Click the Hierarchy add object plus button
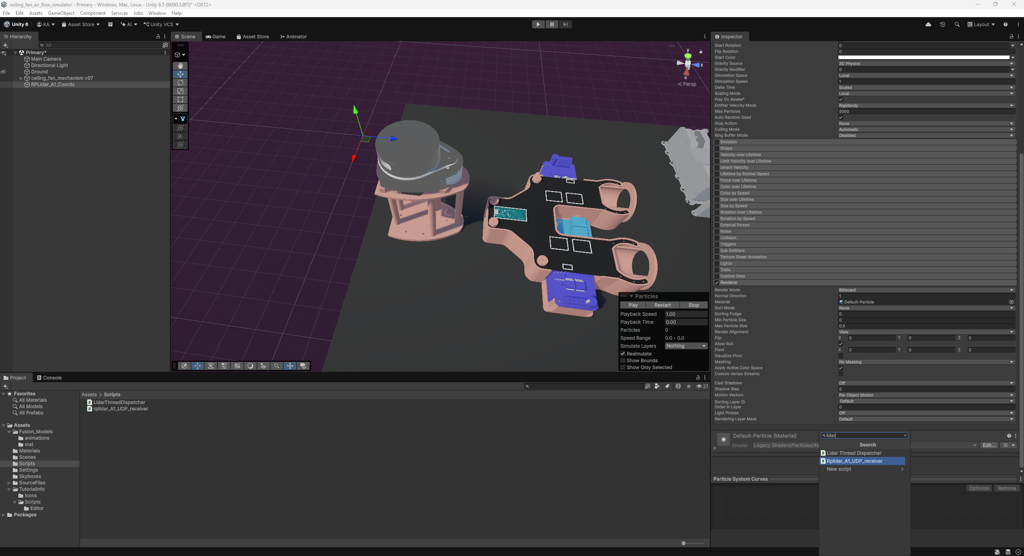This screenshot has height=556, width=1024. [5, 45]
